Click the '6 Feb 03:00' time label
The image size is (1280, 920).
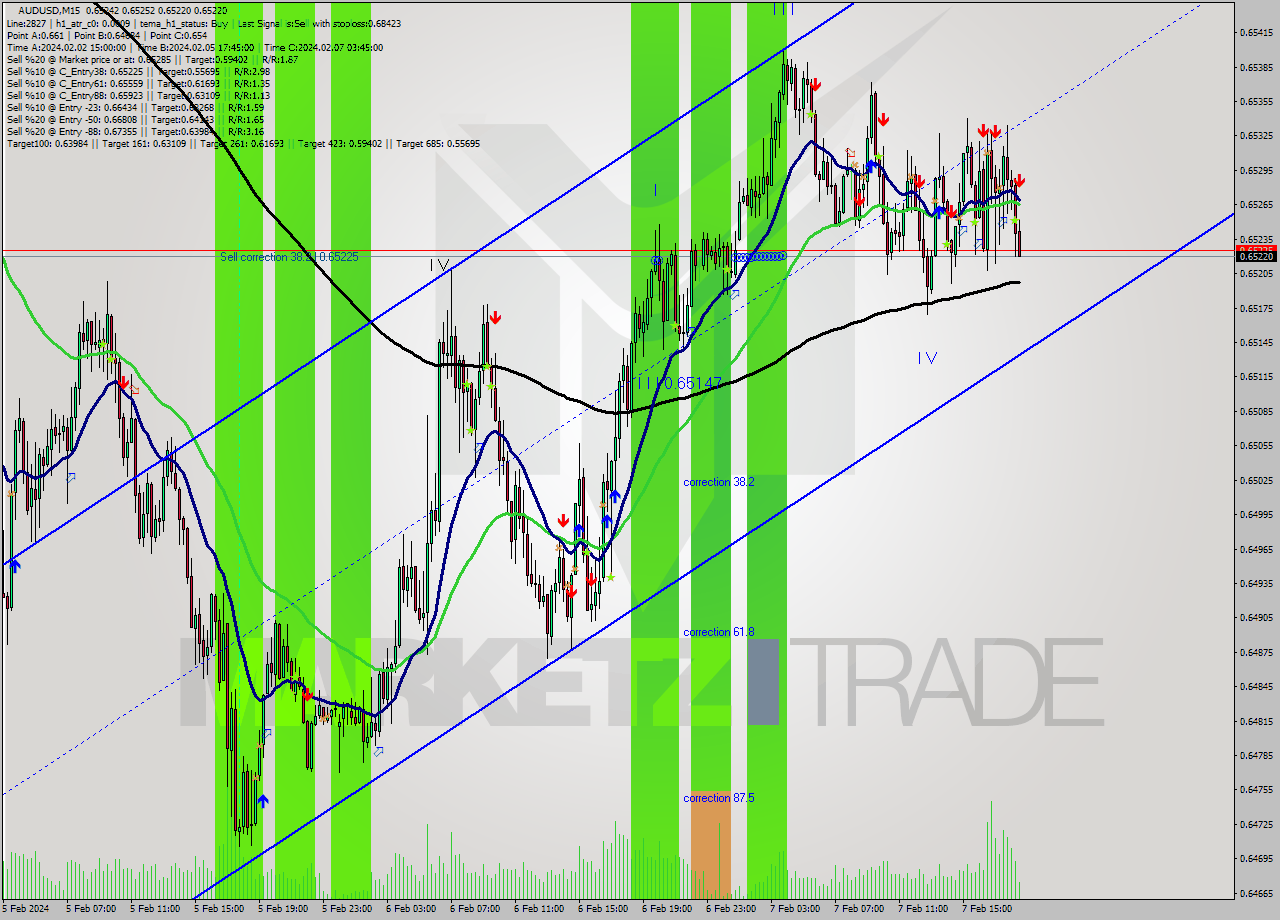click(411, 909)
